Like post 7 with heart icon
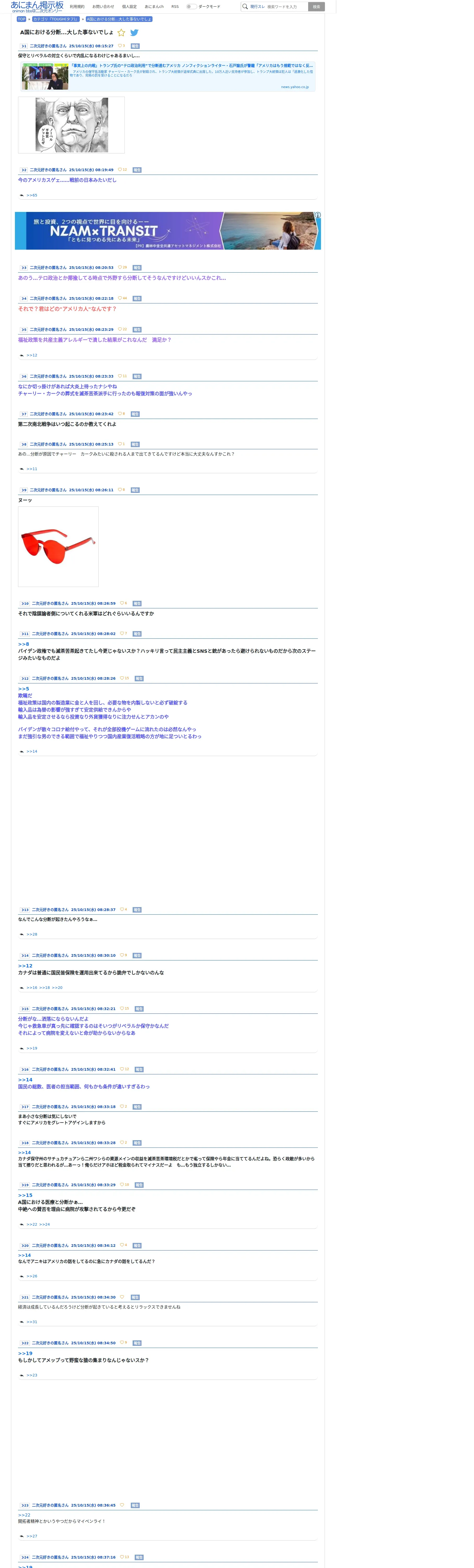This screenshot has height=1568, width=474. (120, 414)
